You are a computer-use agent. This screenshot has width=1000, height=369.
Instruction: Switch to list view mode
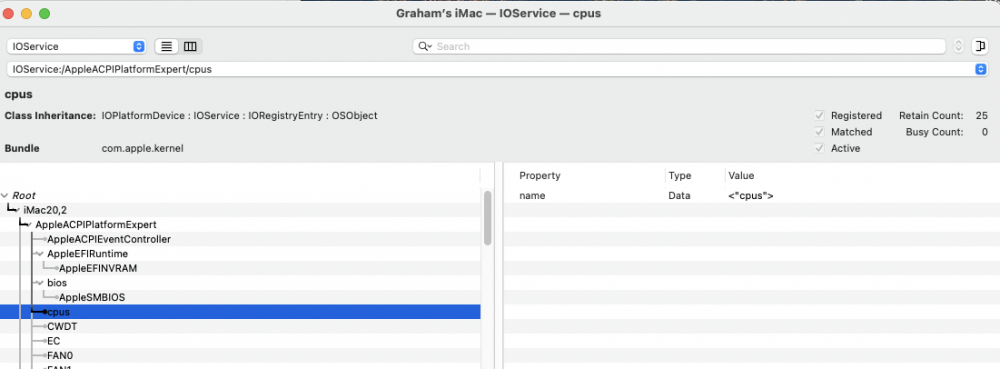[x=166, y=47]
